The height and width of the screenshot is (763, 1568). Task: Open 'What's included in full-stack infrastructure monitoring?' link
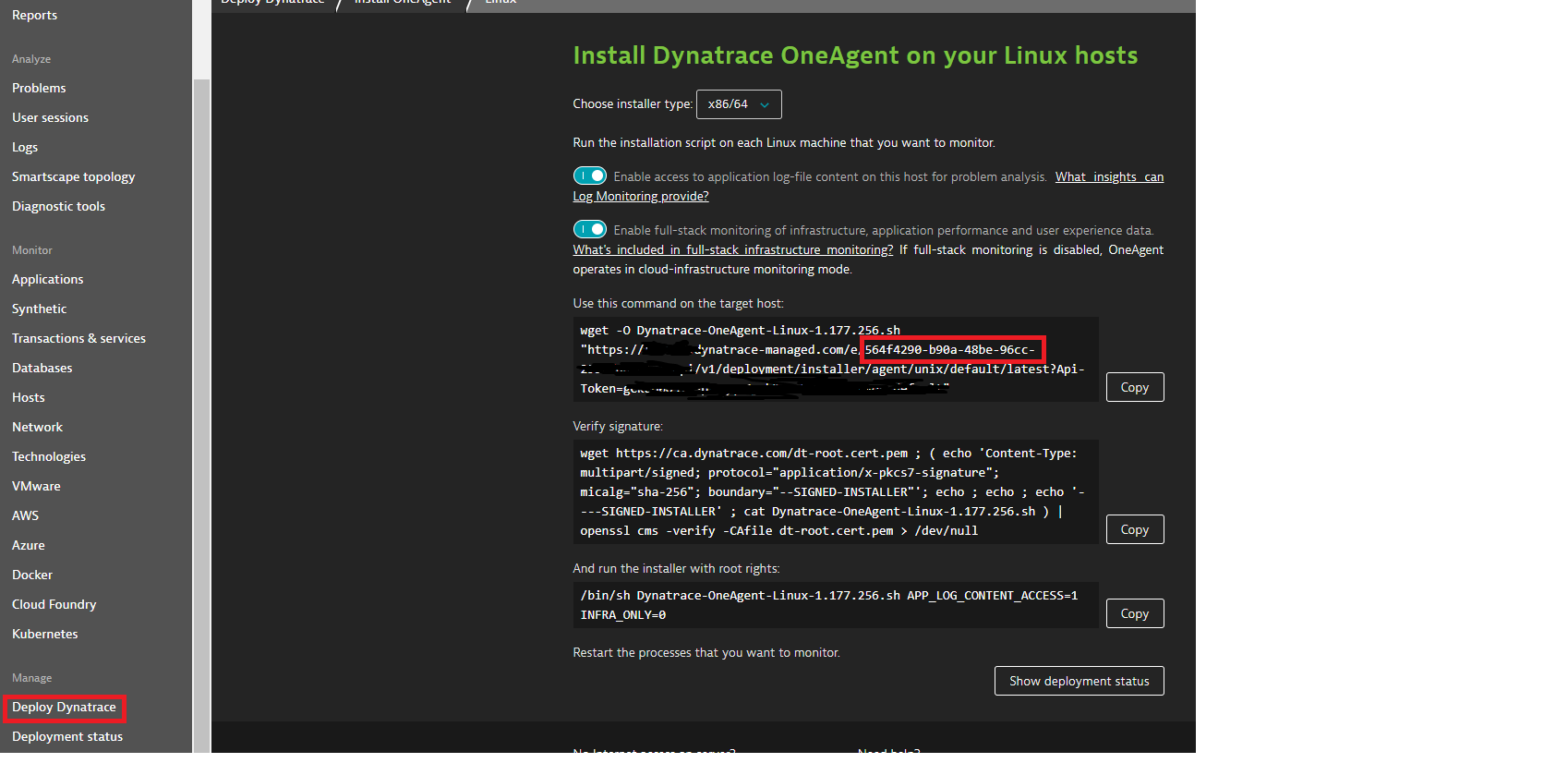(732, 249)
